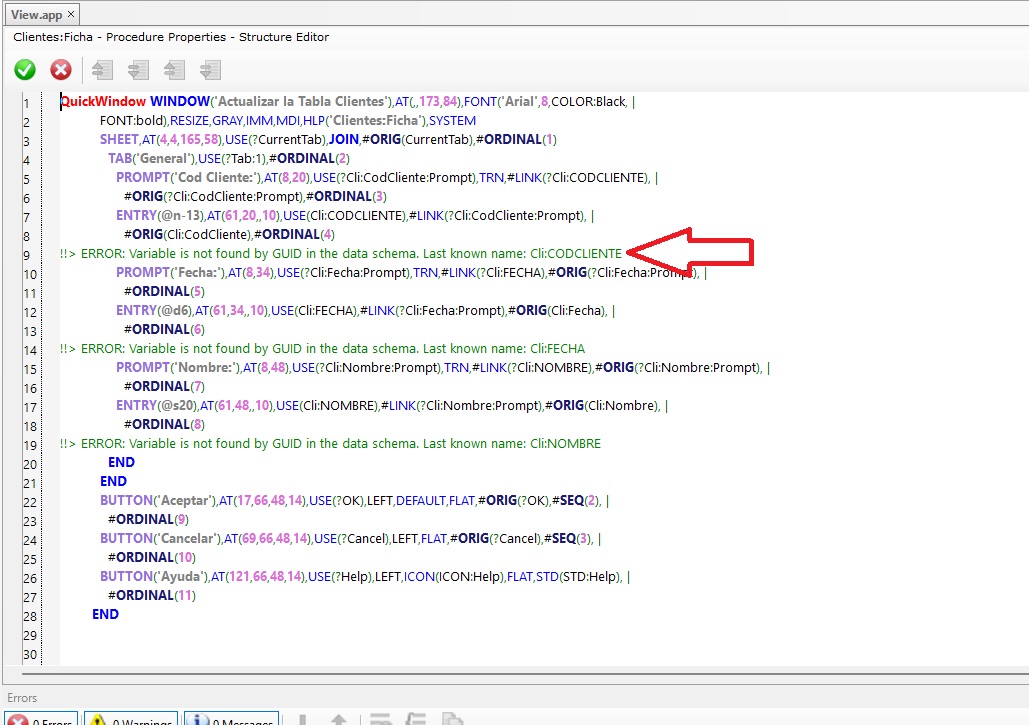
Task: Click line number 30 in the gutter
Action: coord(30,654)
